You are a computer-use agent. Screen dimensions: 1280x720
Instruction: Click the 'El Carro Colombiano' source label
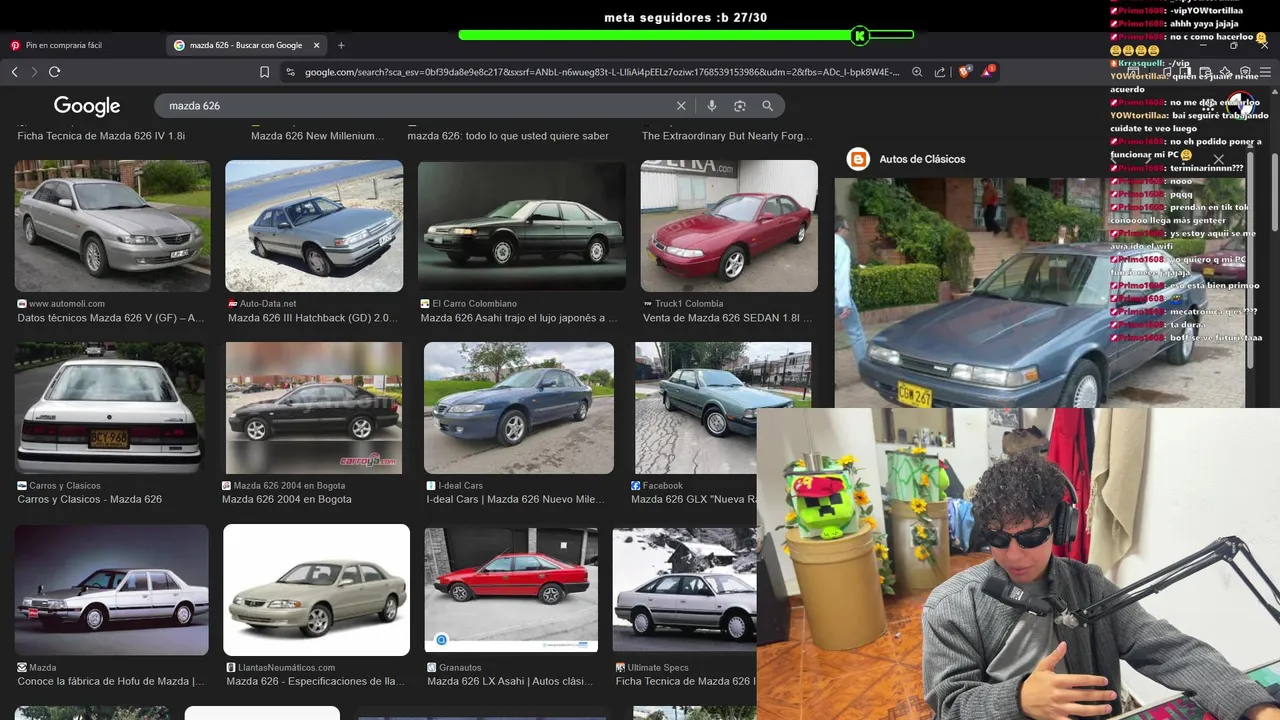click(475, 303)
